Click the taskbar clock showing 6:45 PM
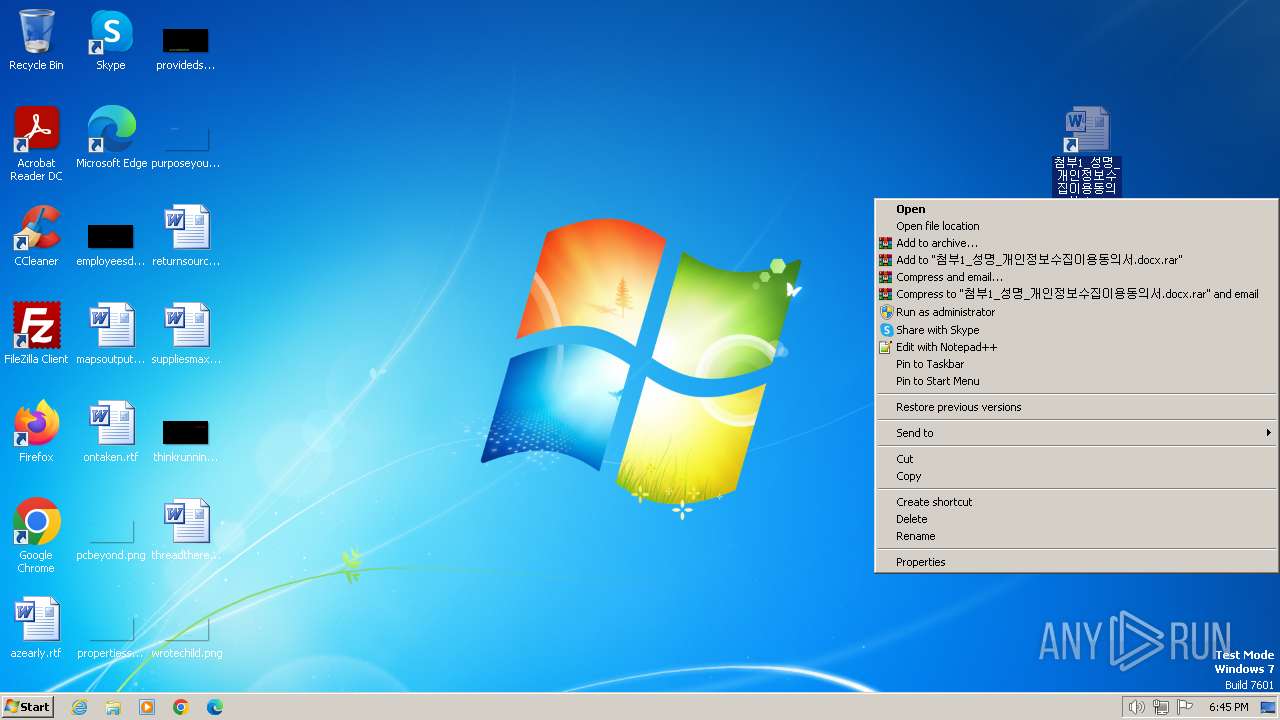This screenshot has height=720, width=1280. (1228, 707)
